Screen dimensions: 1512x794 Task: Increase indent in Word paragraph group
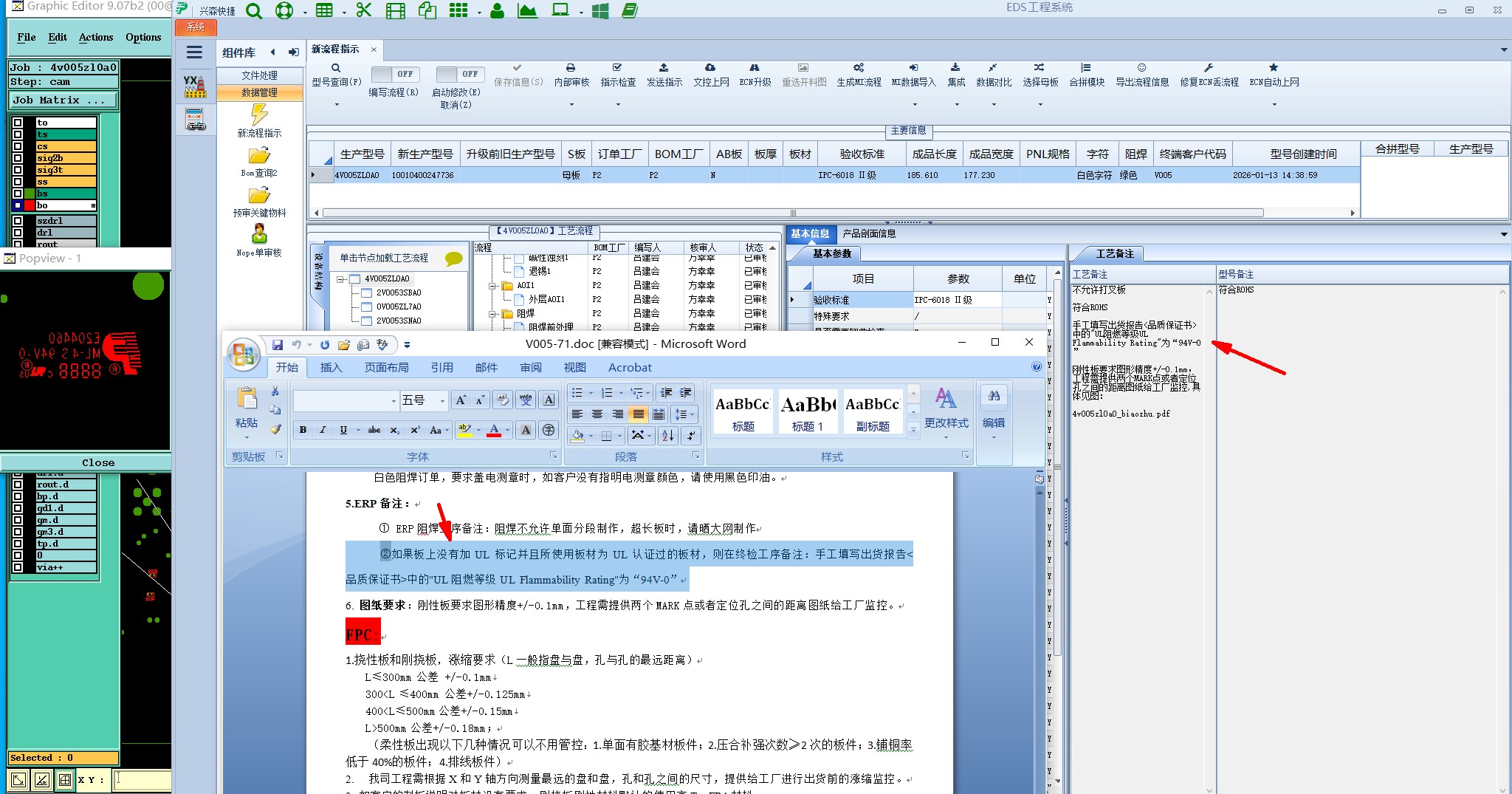pos(686,392)
